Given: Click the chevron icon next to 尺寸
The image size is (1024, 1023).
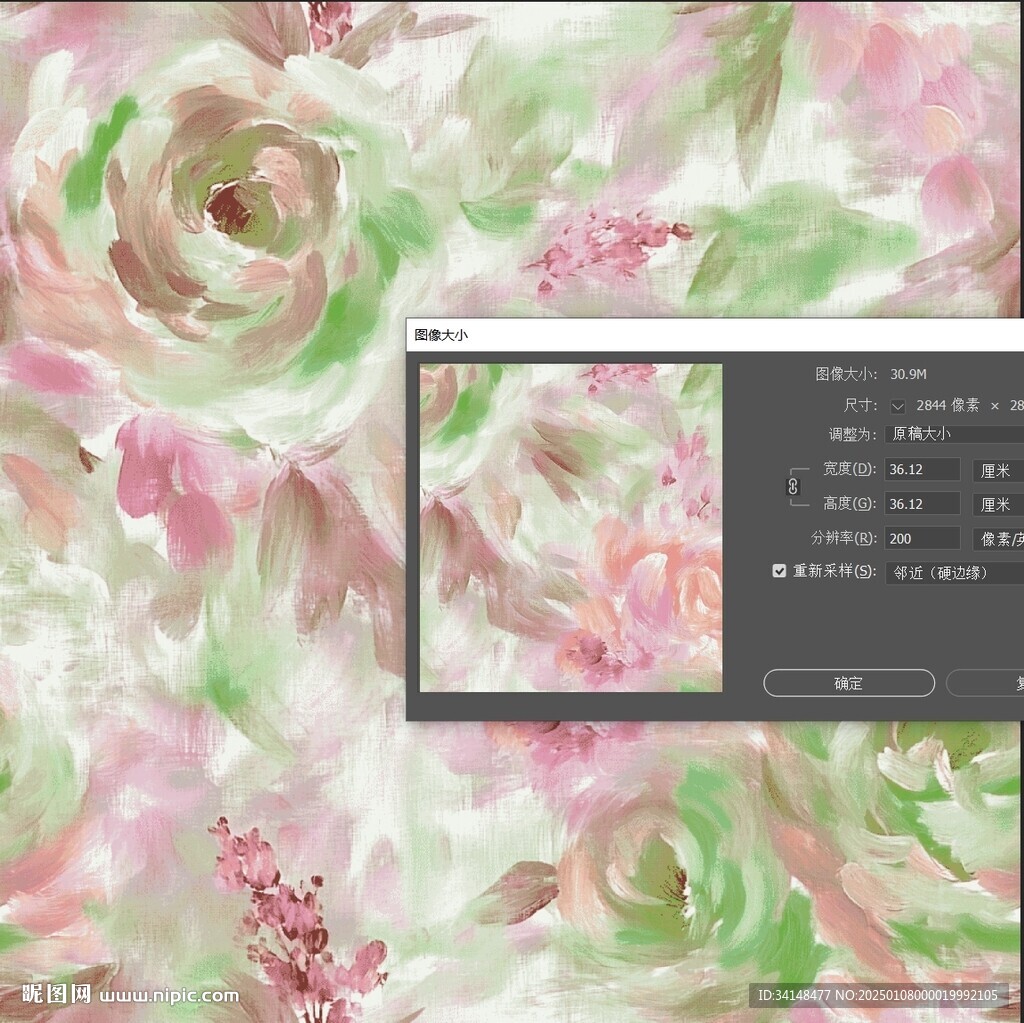Looking at the screenshot, I should [x=897, y=405].
